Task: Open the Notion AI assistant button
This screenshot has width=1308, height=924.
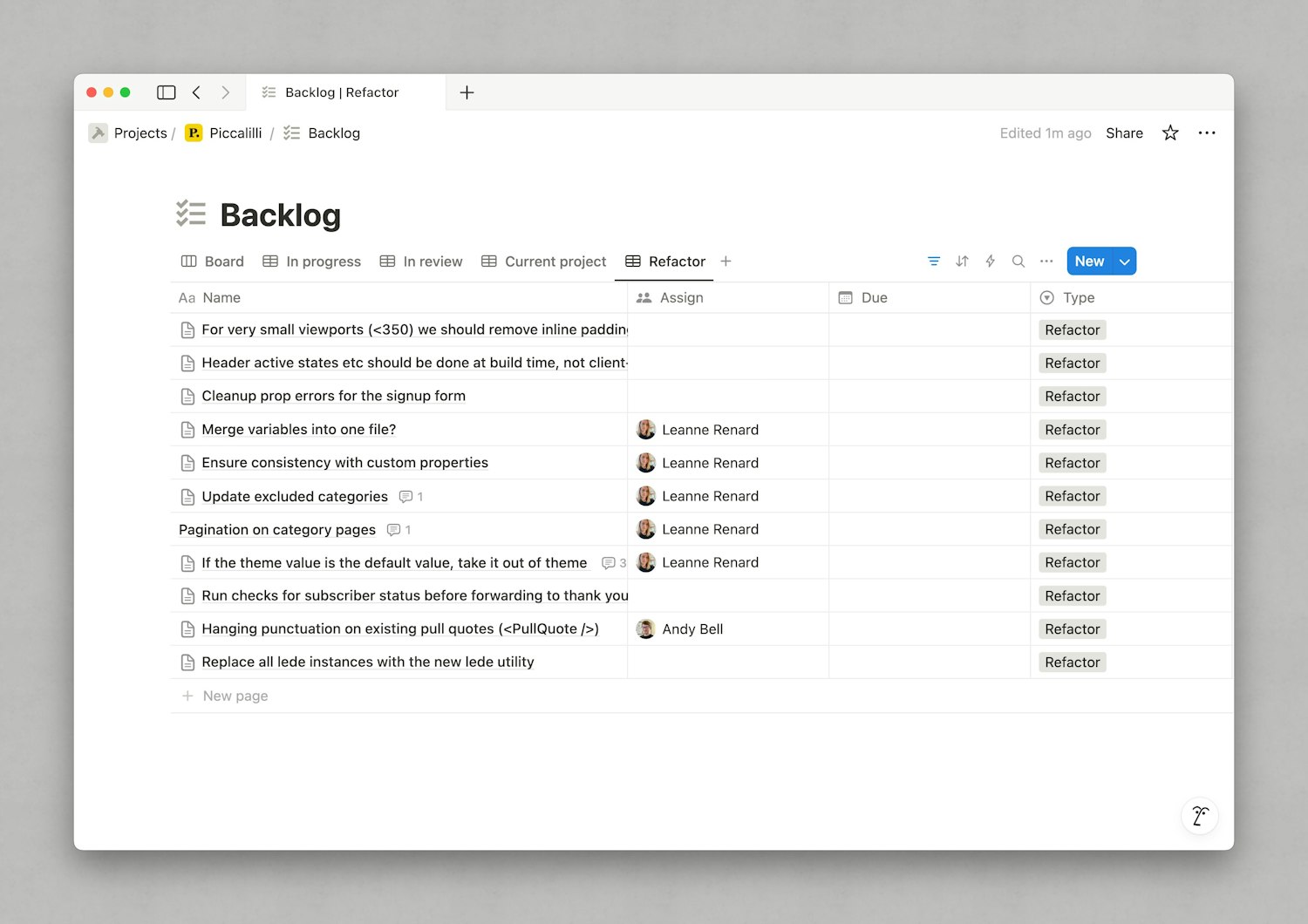Action: click(x=1200, y=816)
